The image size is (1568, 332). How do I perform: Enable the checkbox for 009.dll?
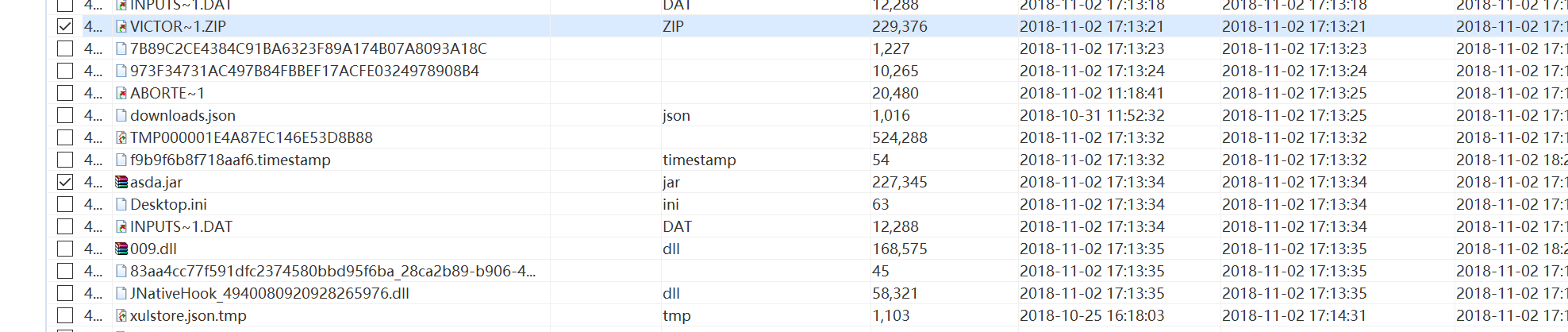point(65,249)
